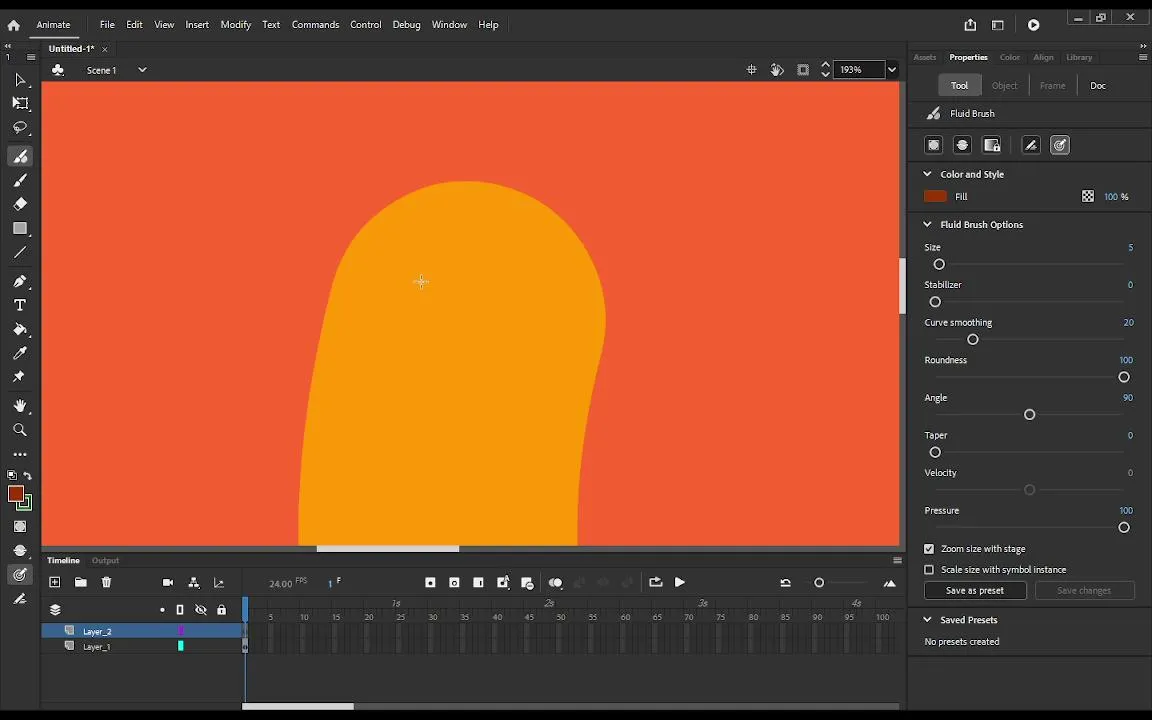Select the Lasso tool
Image resolution: width=1152 pixels, height=720 pixels.
pos(21,128)
